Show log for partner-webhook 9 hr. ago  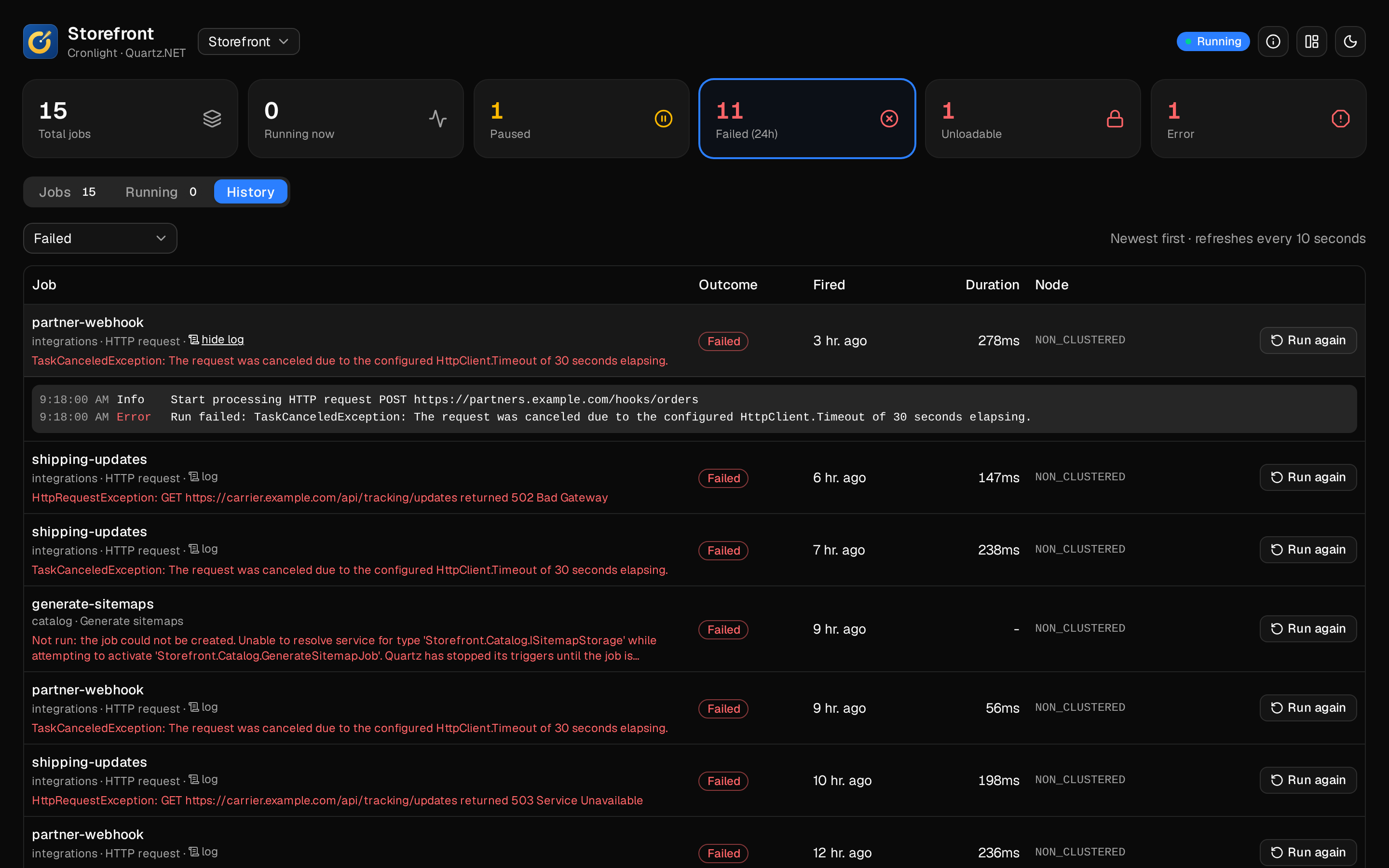(203, 707)
